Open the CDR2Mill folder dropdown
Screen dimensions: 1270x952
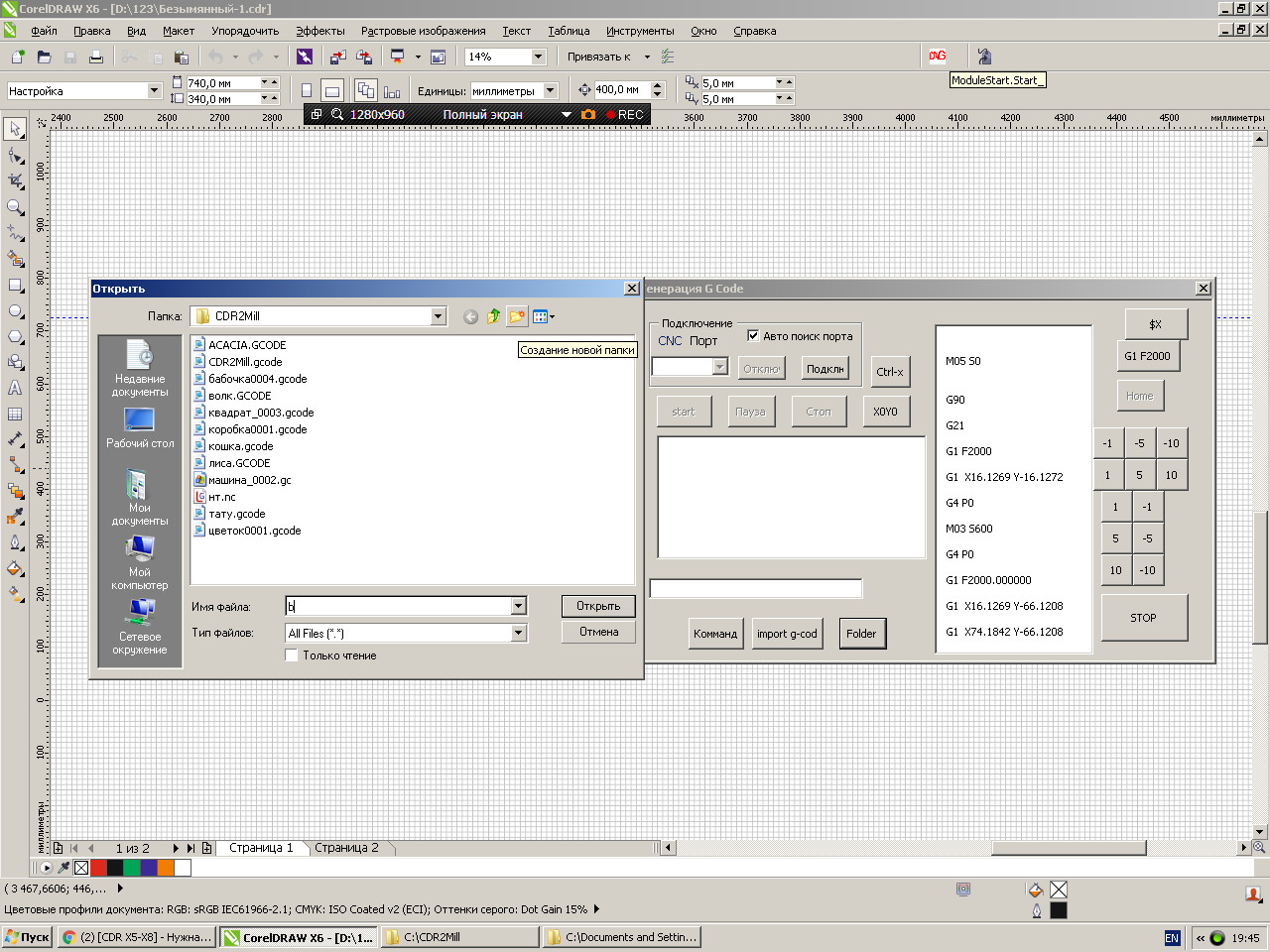click(x=439, y=316)
